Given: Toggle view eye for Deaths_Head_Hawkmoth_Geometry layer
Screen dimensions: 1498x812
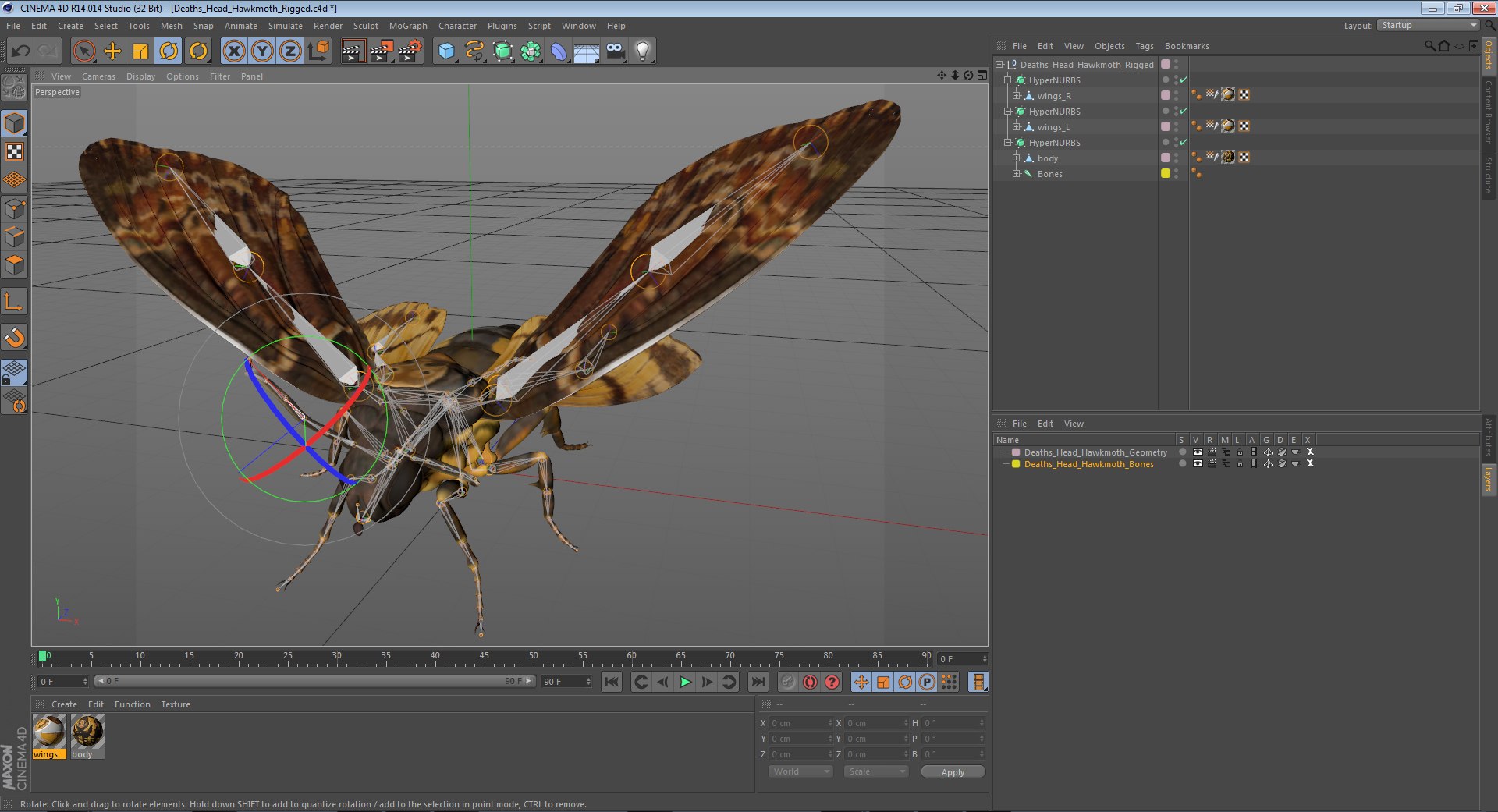Looking at the screenshot, I should click(x=1198, y=452).
